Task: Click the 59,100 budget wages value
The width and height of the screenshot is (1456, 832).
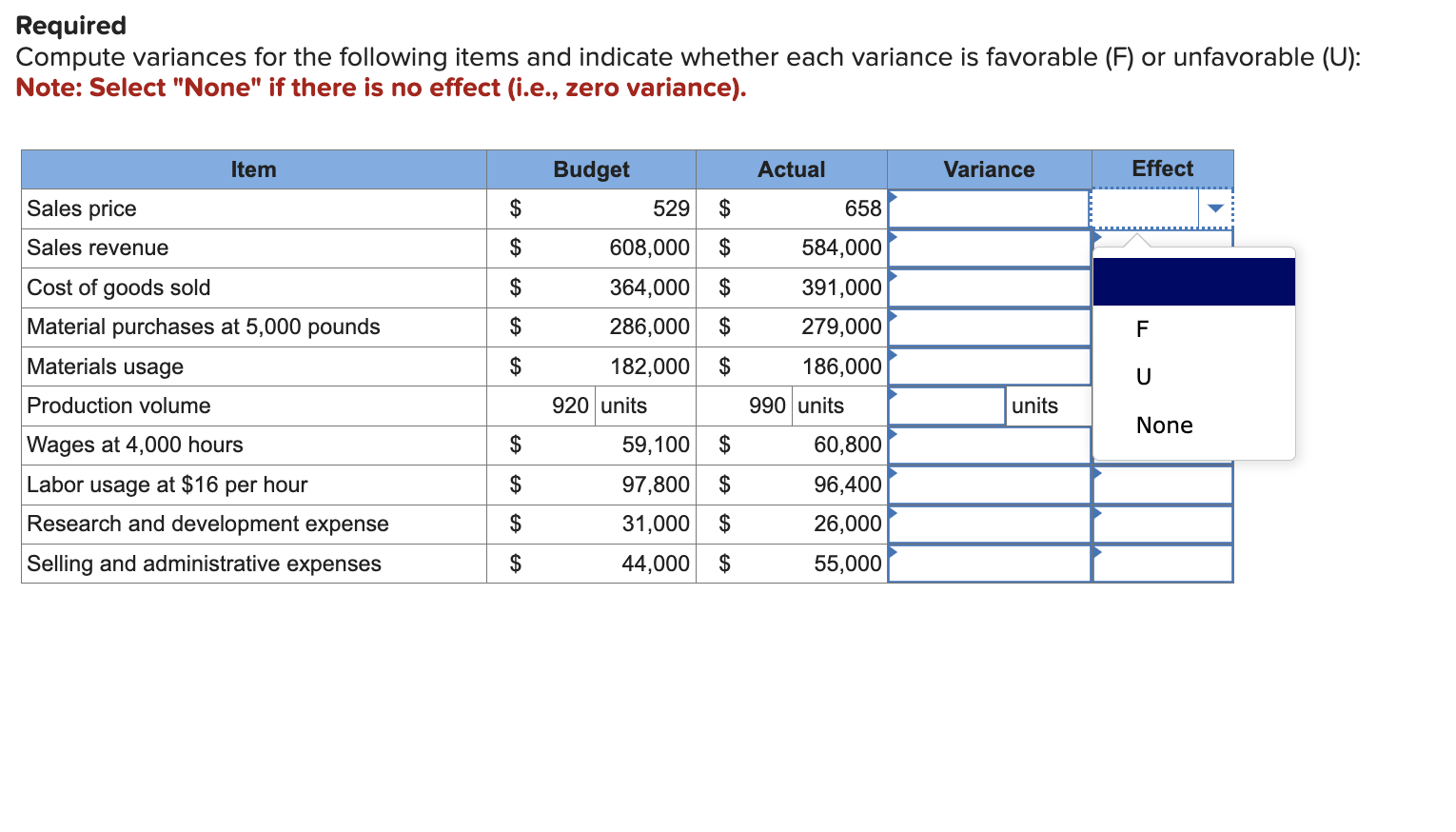Action: tap(656, 445)
